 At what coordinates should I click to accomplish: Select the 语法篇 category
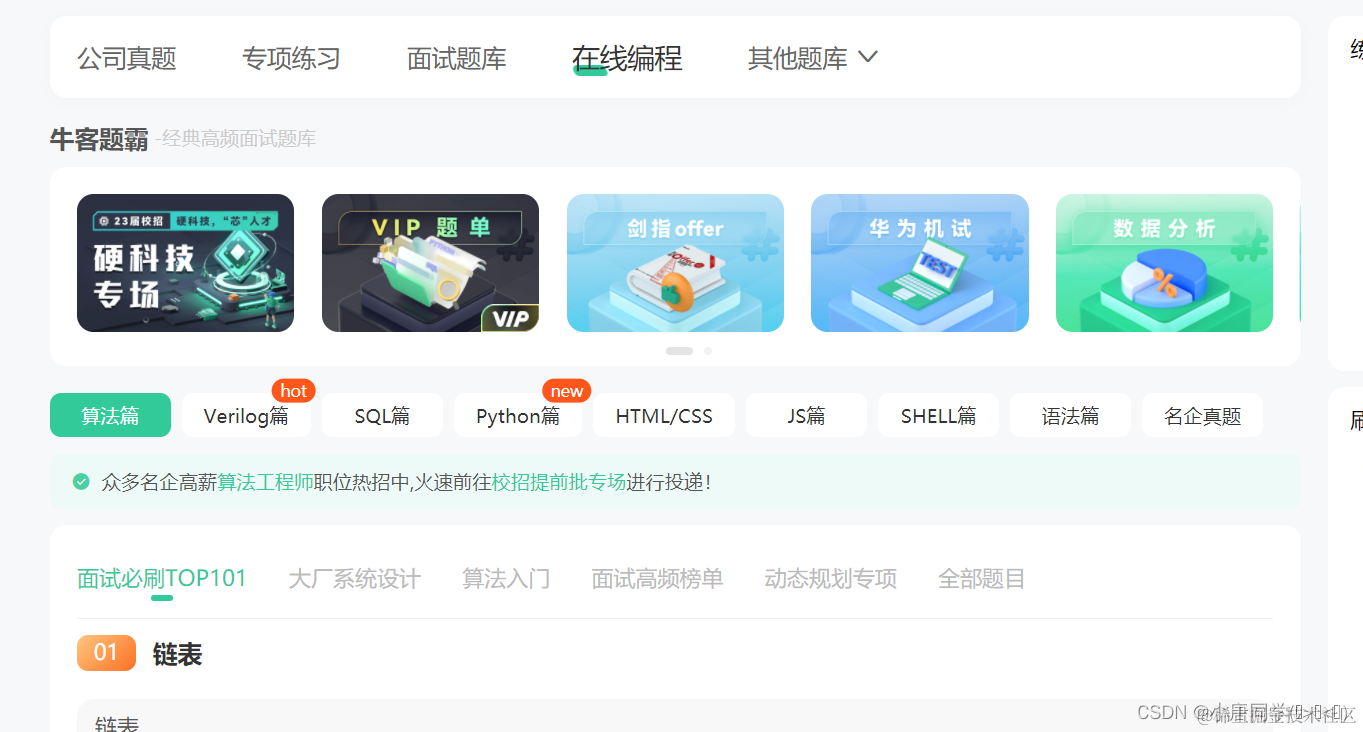pyautogui.click(x=1070, y=415)
